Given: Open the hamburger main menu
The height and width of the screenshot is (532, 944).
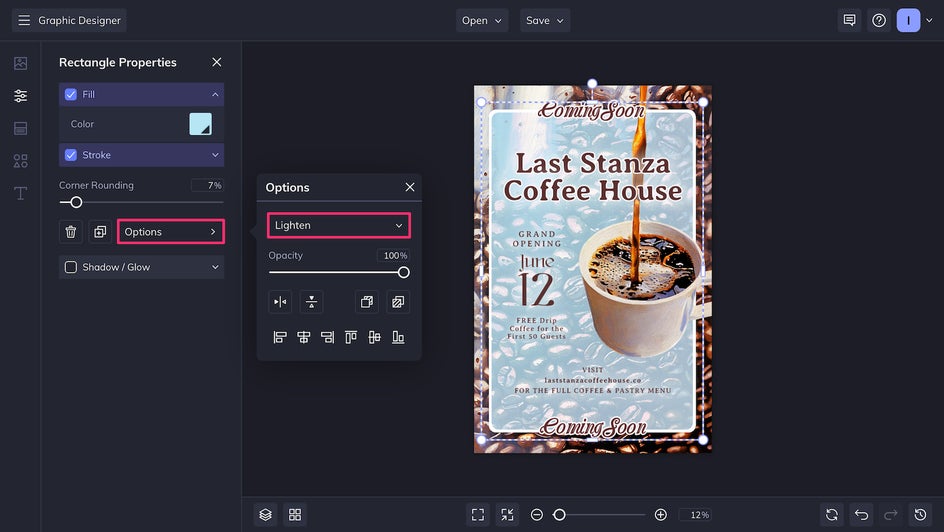Looking at the screenshot, I should click(x=24, y=20).
